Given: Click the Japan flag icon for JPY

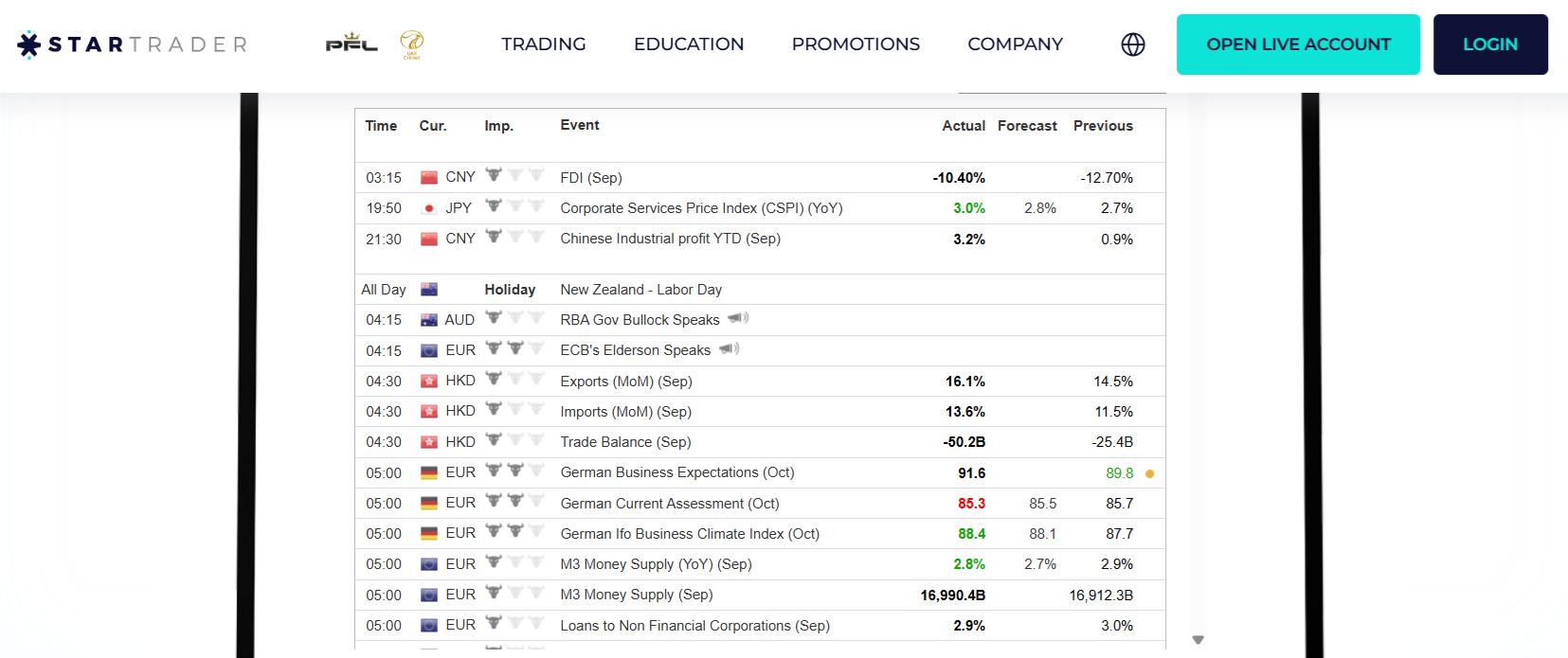Looking at the screenshot, I should coord(429,208).
